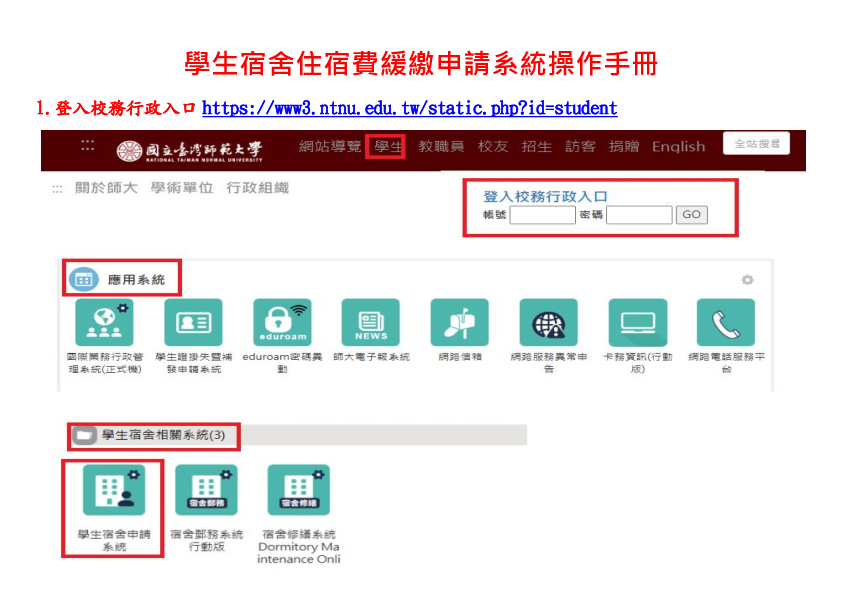Open 卡務資訊(行動版) laptop icon
Image resolution: width=842 pixels, height=595 pixels.
click(x=637, y=323)
